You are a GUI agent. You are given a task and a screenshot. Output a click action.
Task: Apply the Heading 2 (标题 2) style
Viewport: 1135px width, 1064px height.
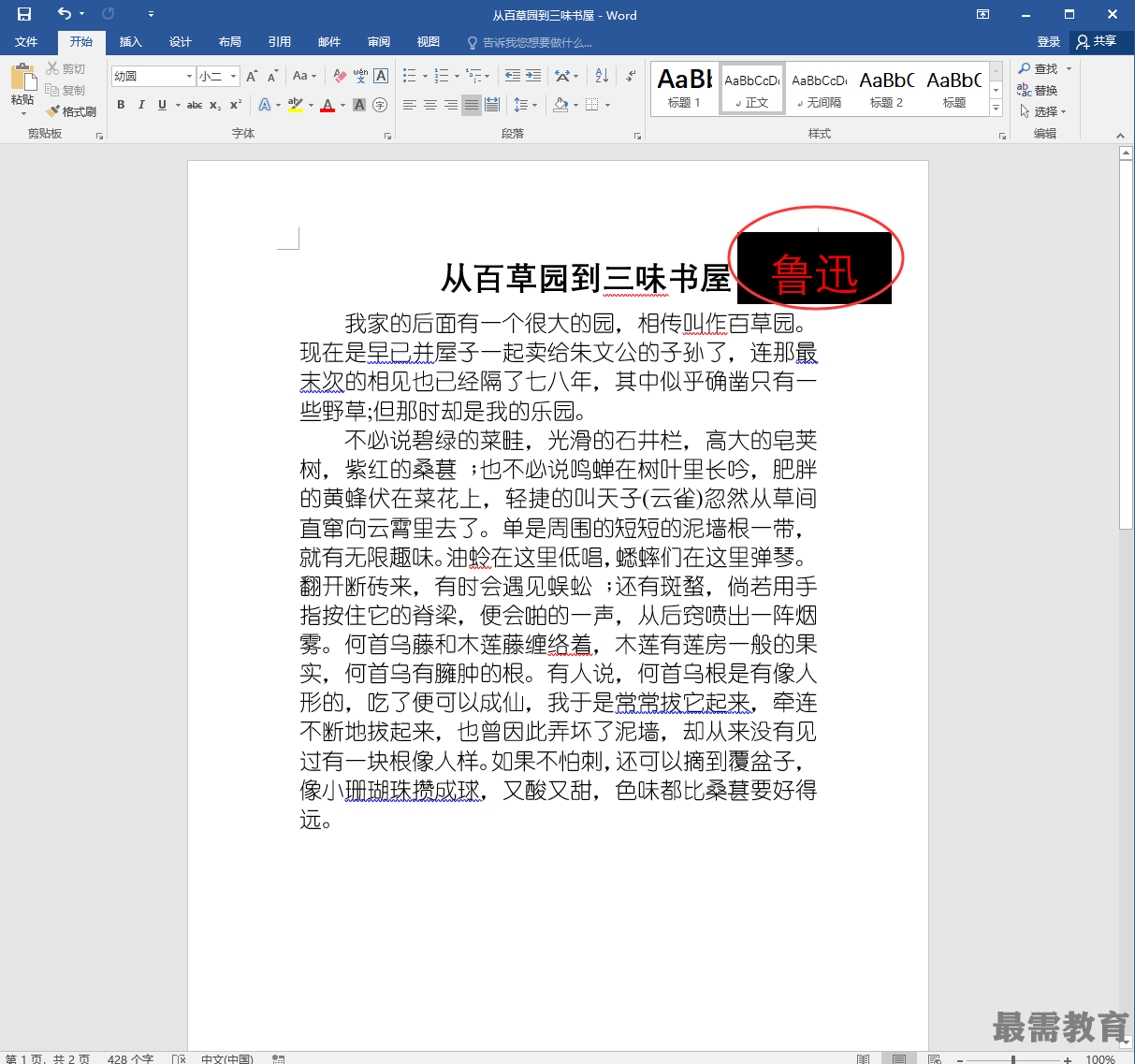click(x=887, y=90)
